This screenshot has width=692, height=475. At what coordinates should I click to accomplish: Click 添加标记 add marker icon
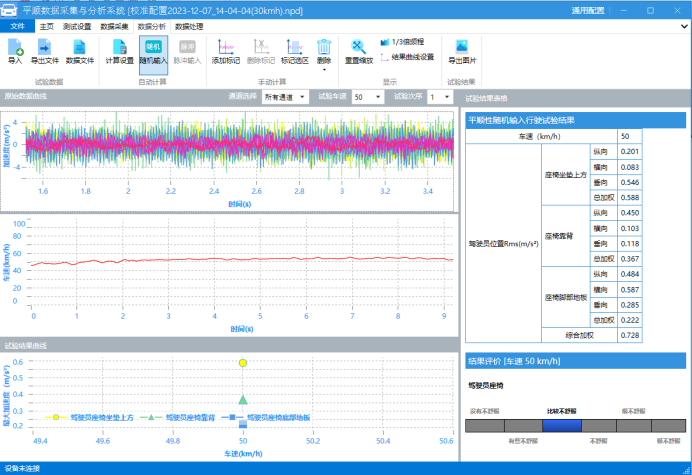[x=226, y=52]
